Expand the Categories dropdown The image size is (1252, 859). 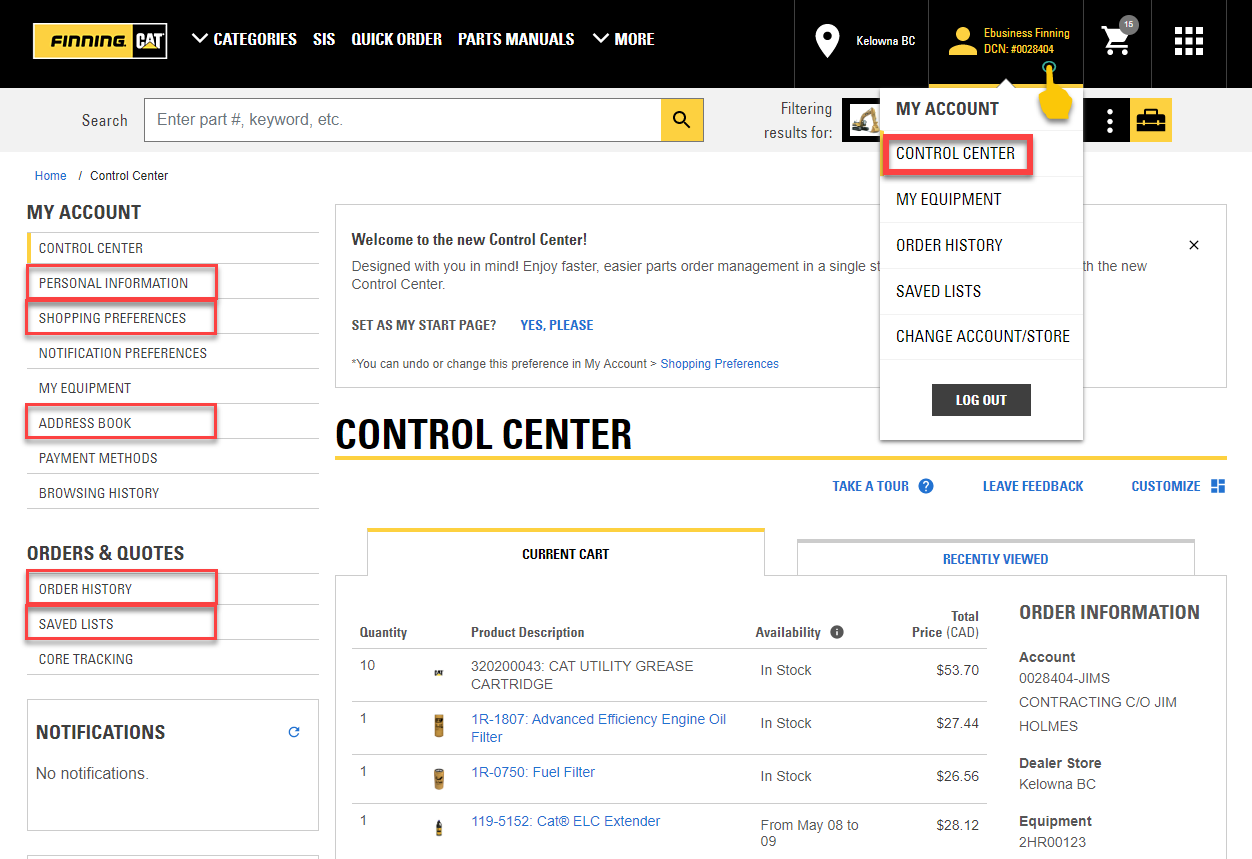[244, 39]
